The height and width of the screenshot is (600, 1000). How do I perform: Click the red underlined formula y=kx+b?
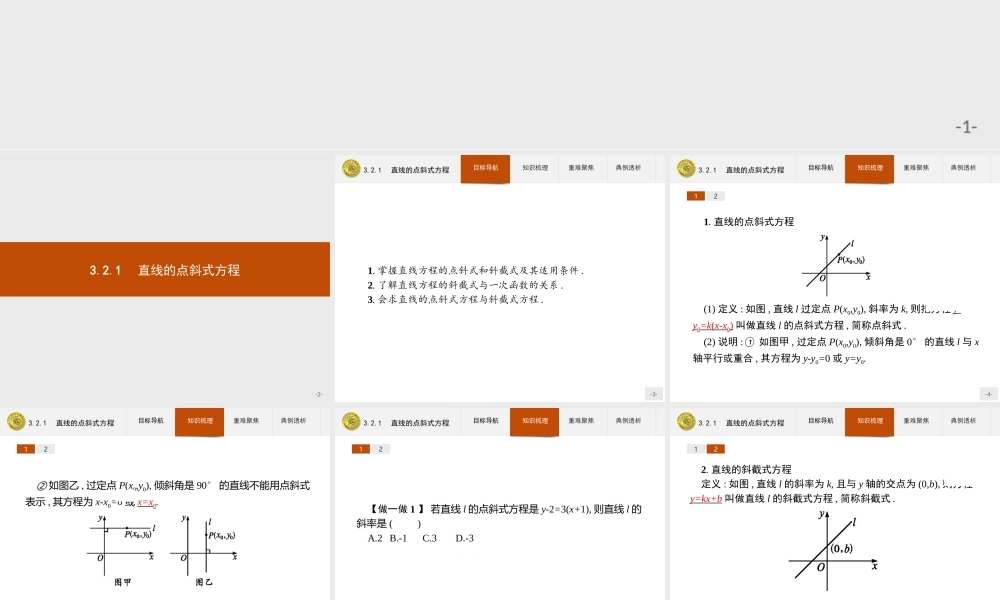[705, 499]
